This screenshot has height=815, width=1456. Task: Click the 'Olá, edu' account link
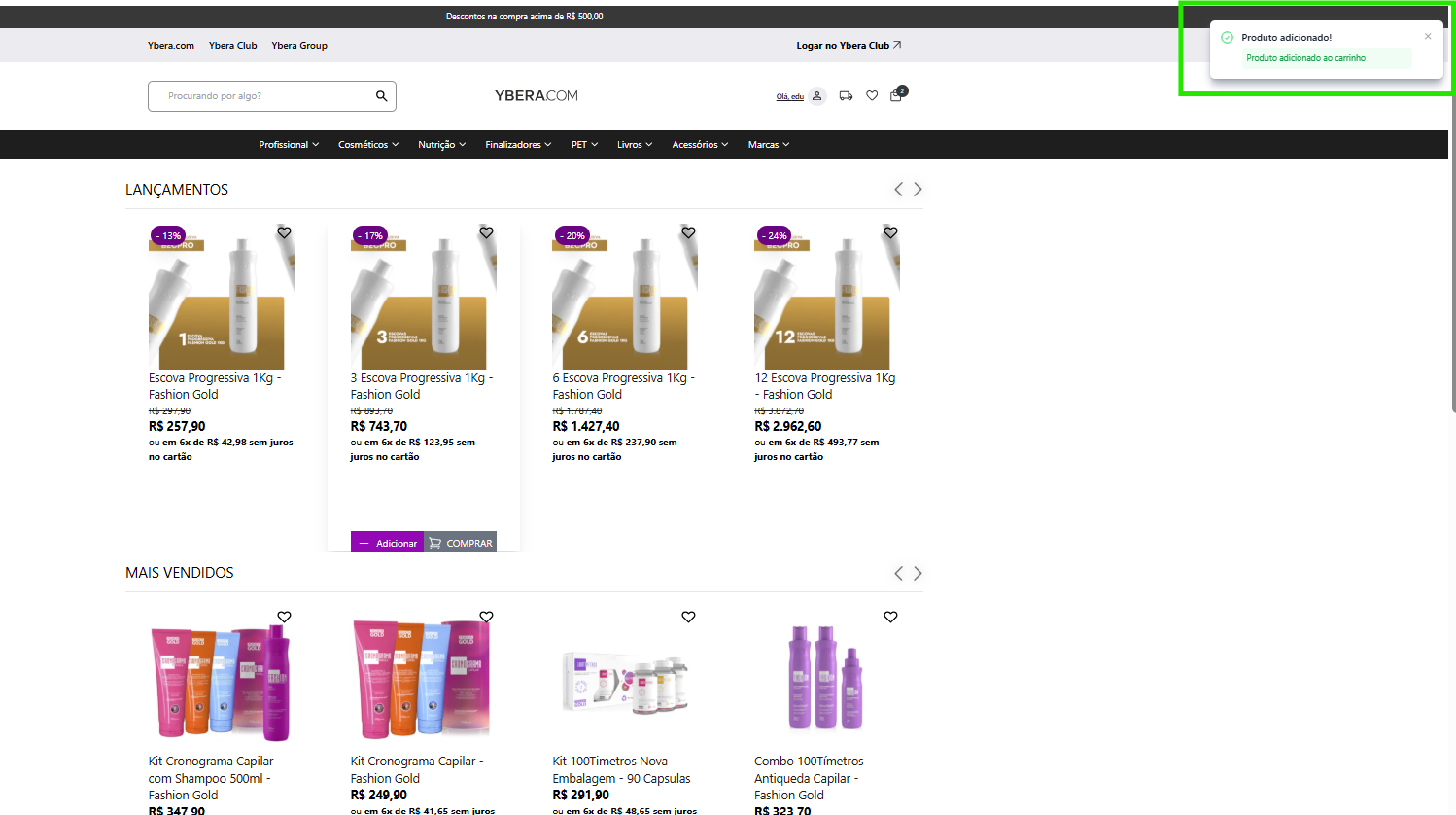[x=790, y=96]
